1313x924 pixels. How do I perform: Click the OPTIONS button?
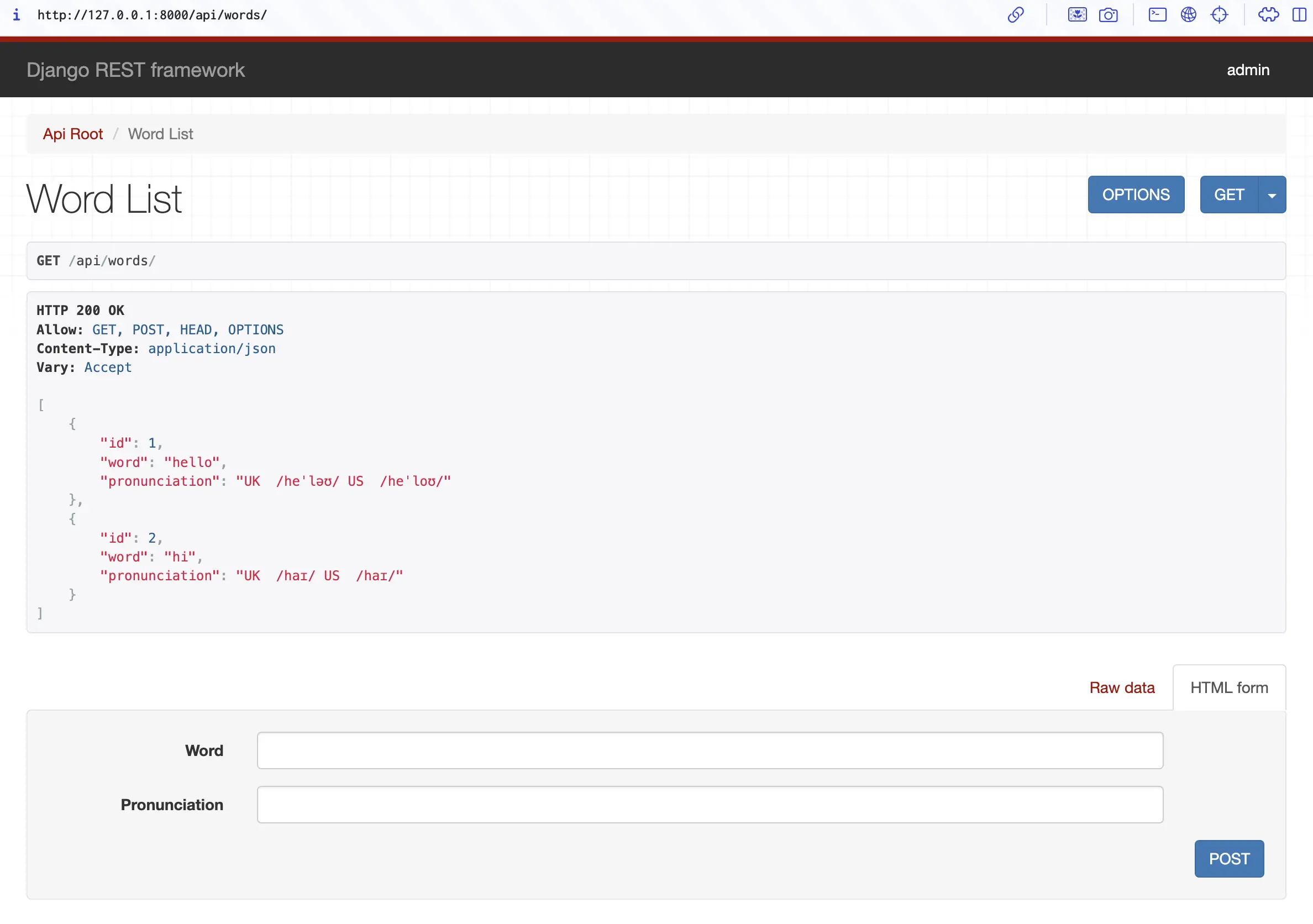[1136, 195]
